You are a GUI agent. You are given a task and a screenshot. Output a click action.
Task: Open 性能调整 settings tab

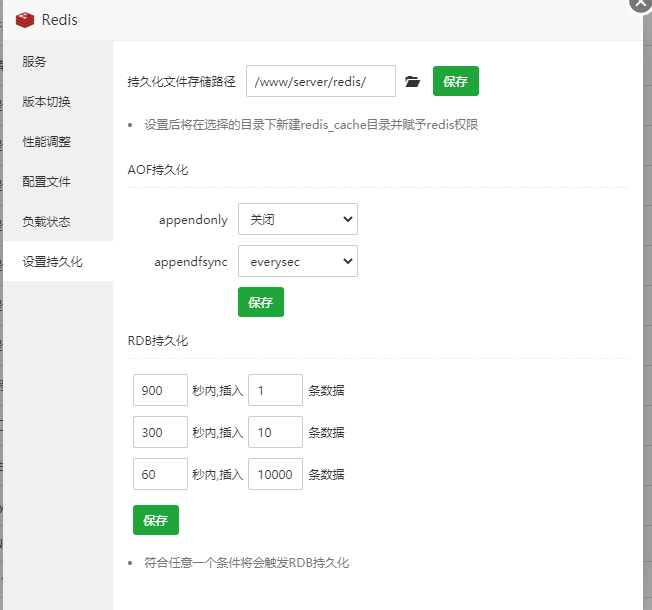[x=58, y=141]
